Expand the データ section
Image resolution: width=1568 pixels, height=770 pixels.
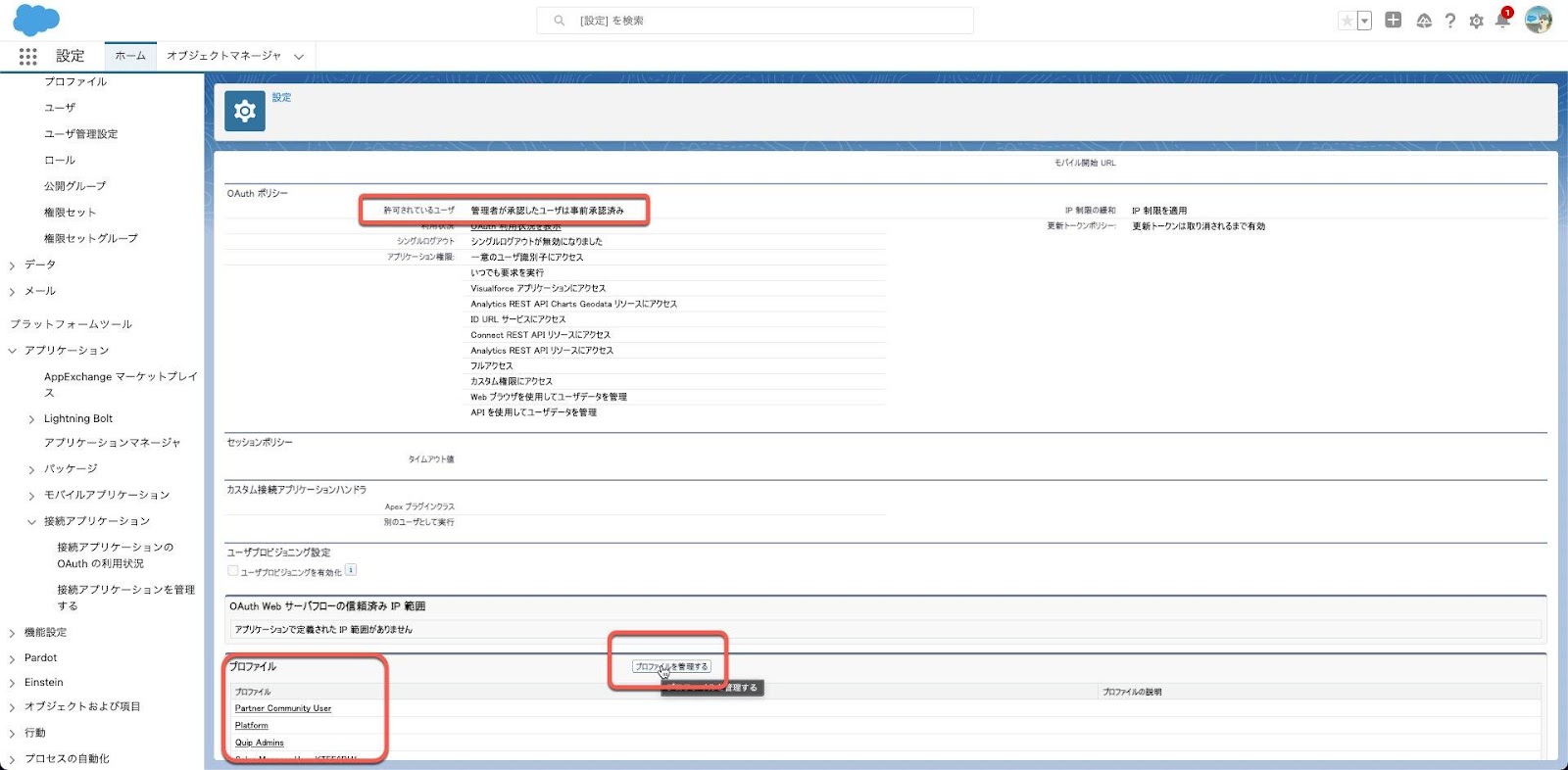tap(12, 265)
